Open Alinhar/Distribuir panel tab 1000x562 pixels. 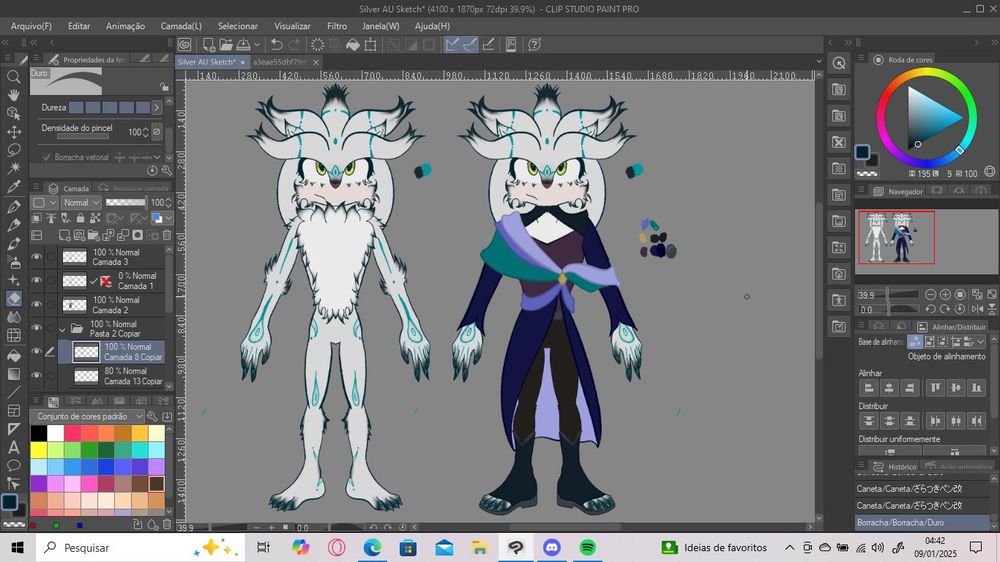(952, 327)
